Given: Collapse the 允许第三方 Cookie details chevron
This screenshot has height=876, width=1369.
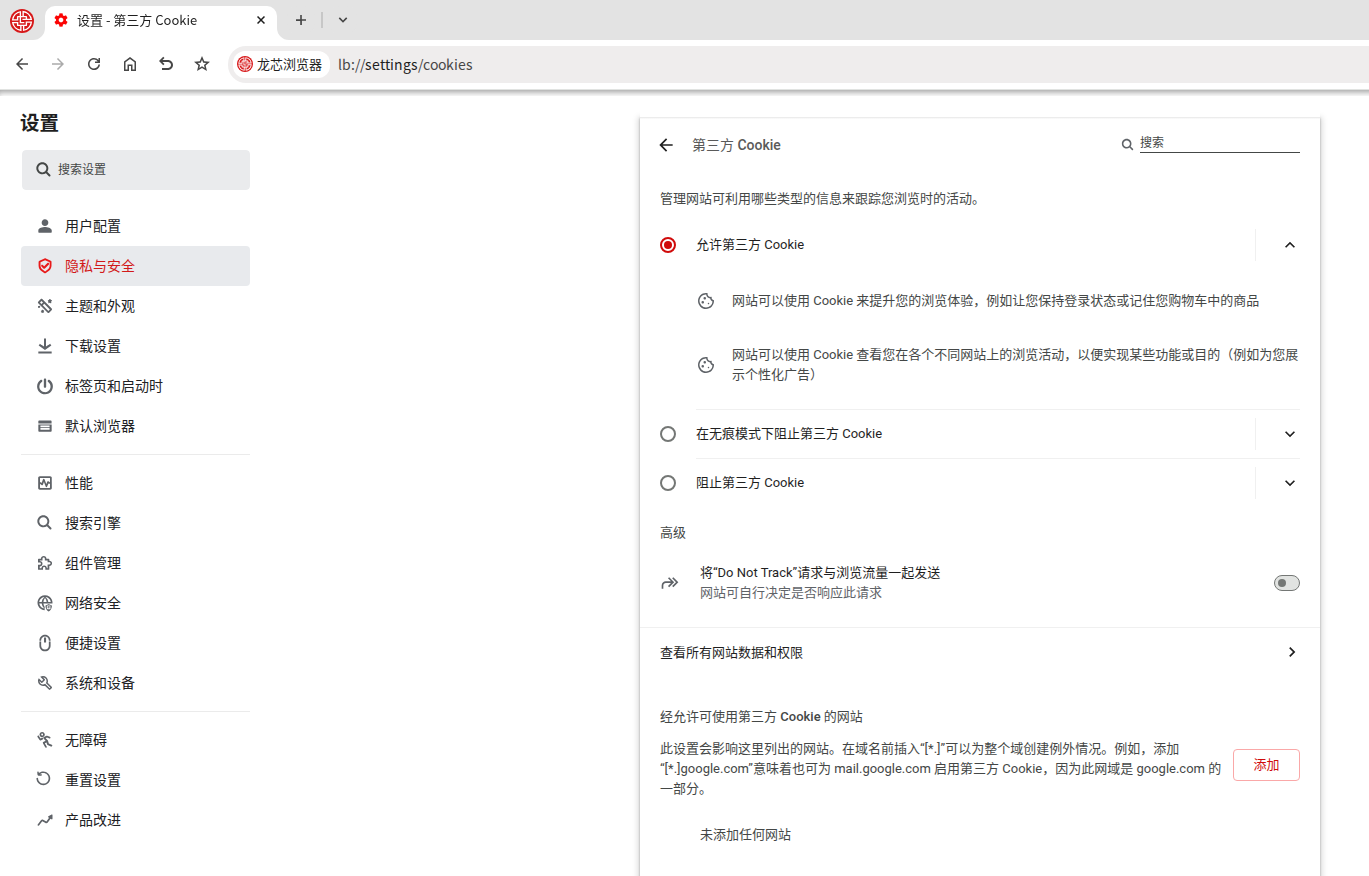Looking at the screenshot, I should pyautogui.click(x=1289, y=245).
